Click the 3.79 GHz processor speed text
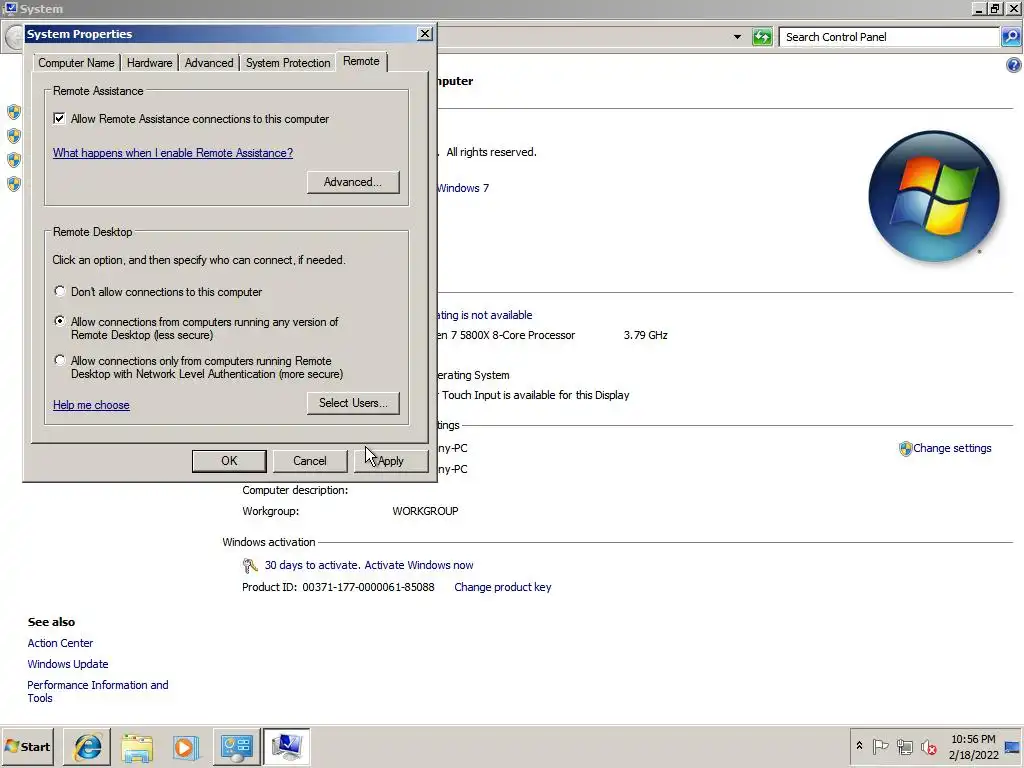 coord(645,336)
